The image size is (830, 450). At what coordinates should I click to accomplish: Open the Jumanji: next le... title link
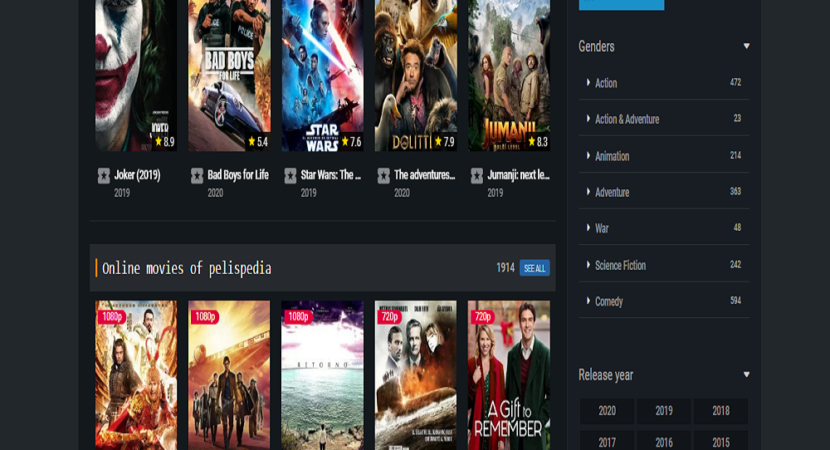[x=518, y=175]
